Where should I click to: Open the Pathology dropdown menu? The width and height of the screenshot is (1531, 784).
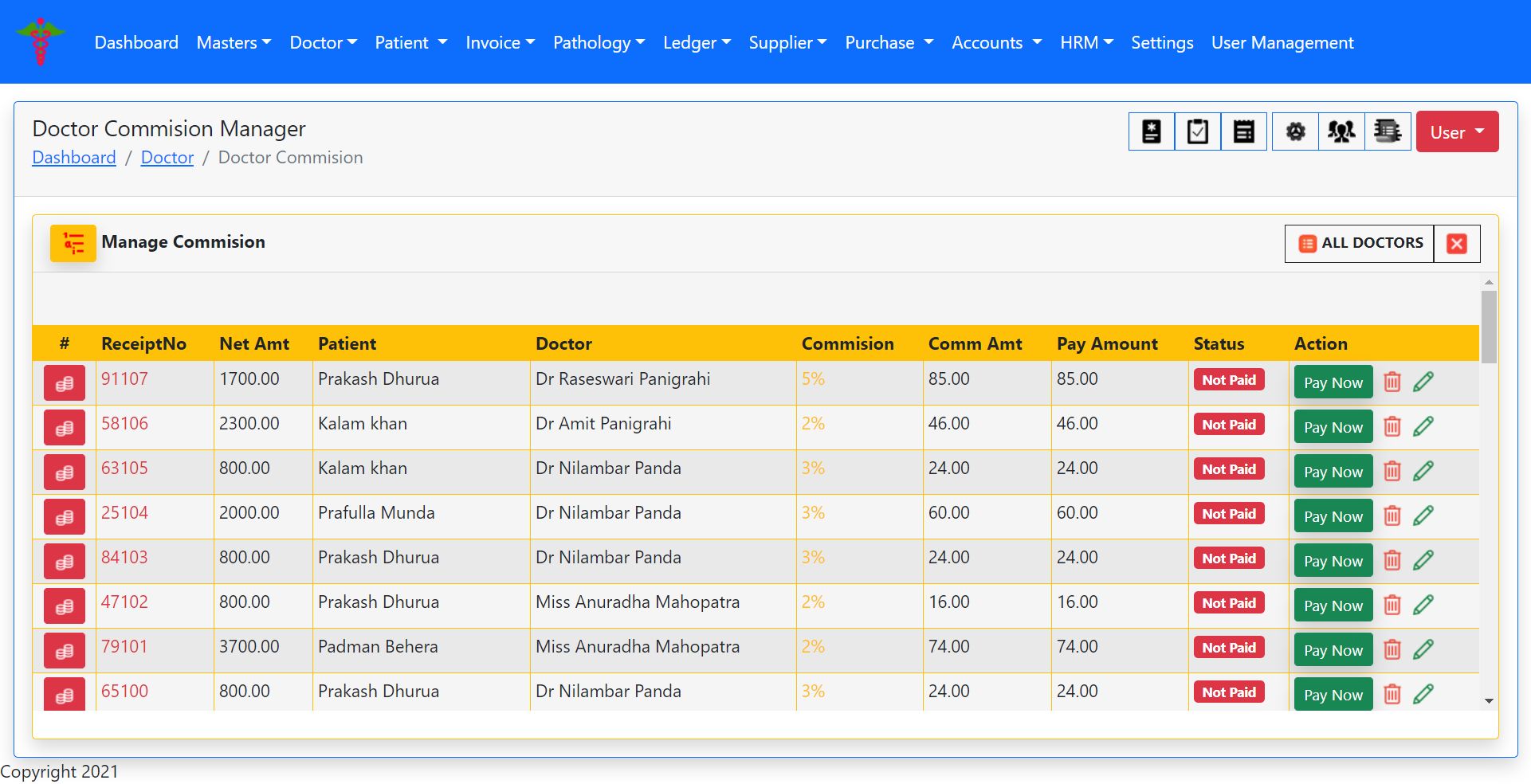coord(599,43)
